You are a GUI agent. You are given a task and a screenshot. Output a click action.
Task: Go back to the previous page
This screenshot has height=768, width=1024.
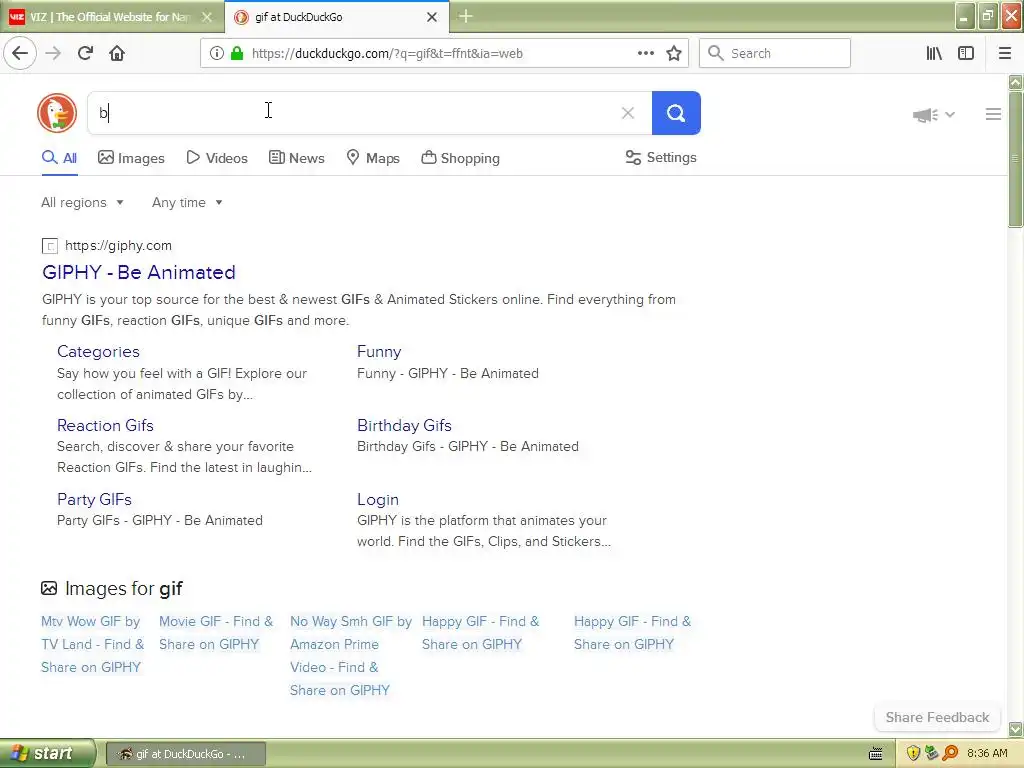click(x=20, y=53)
